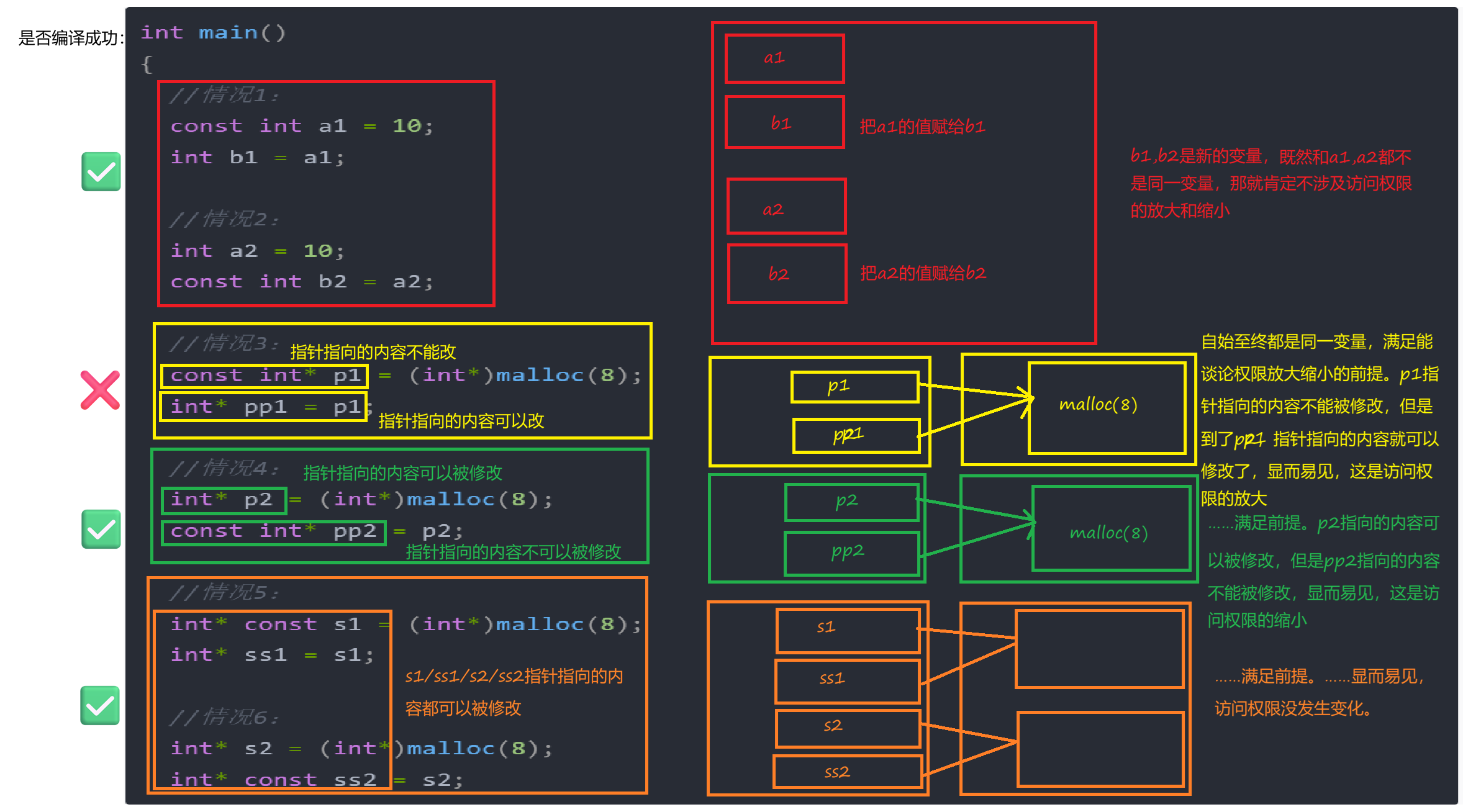The height and width of the screenshot is (812, 1463).
Task: Click 'const int* pp2' declaration
Action: [274, 533]
